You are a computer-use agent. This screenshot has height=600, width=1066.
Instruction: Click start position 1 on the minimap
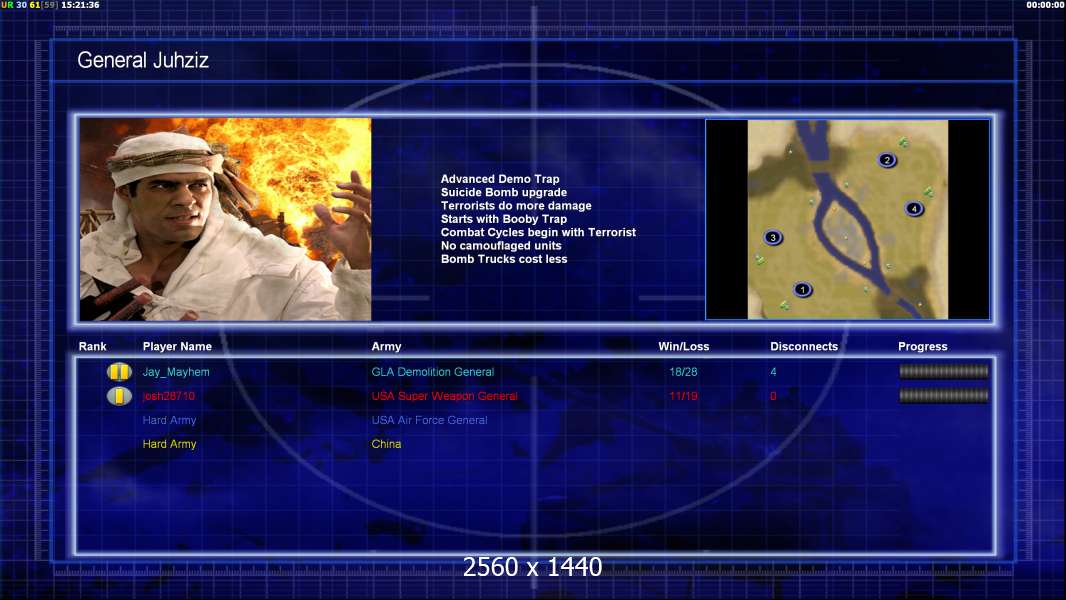tap(801, 290)
